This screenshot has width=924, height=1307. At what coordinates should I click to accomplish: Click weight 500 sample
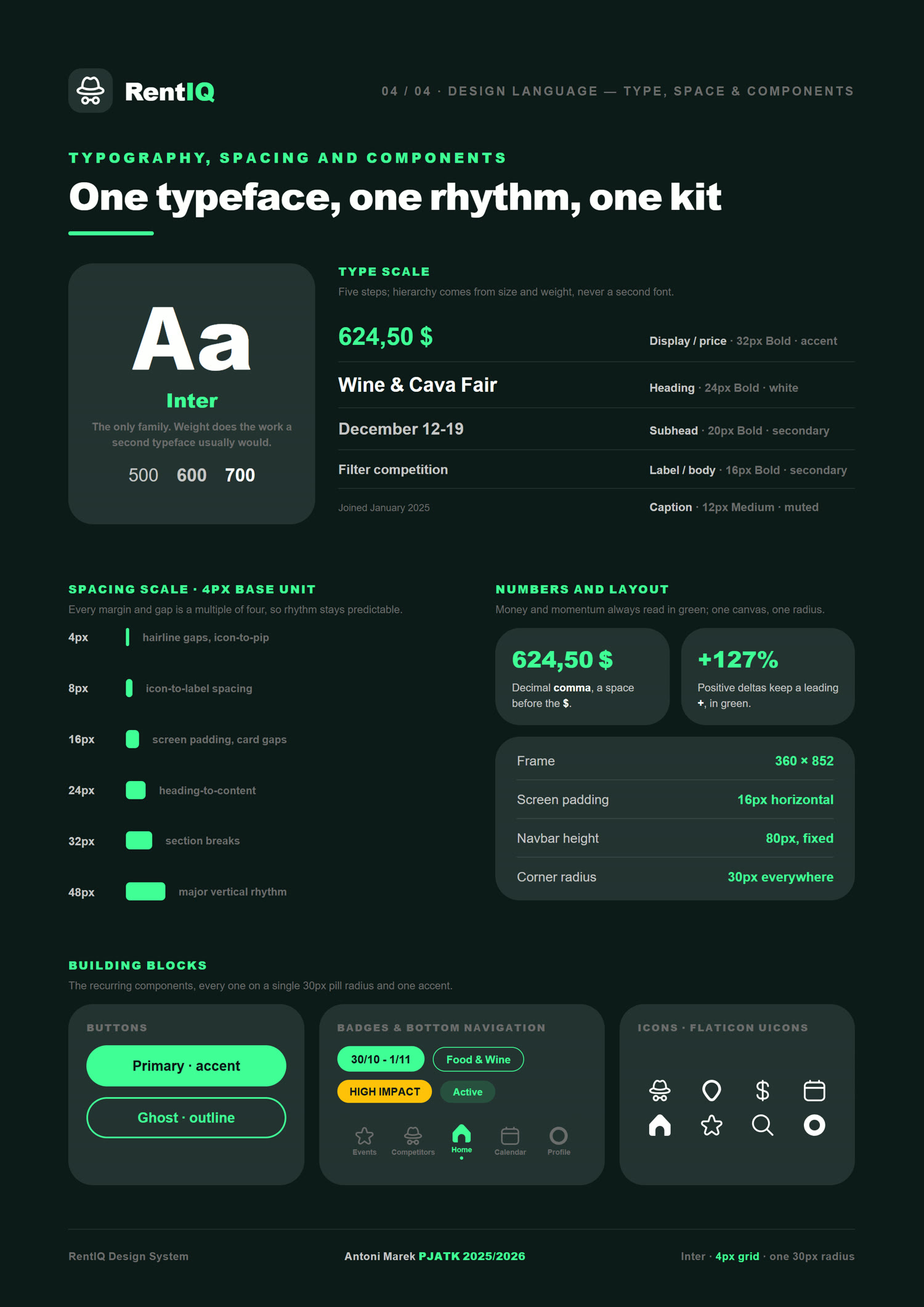[x=144, y=475]
